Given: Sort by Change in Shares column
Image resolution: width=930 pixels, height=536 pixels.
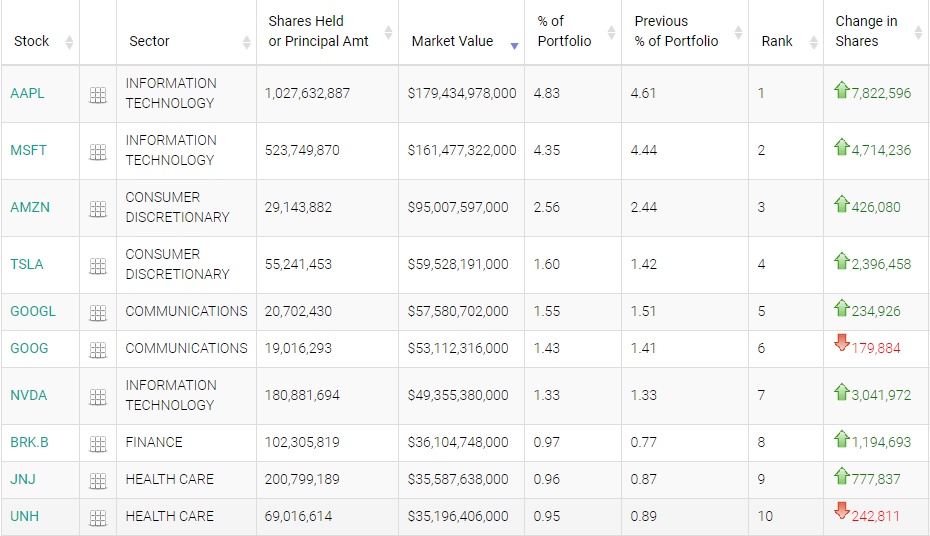Looking at the screenshot, I should coord(866,31).
